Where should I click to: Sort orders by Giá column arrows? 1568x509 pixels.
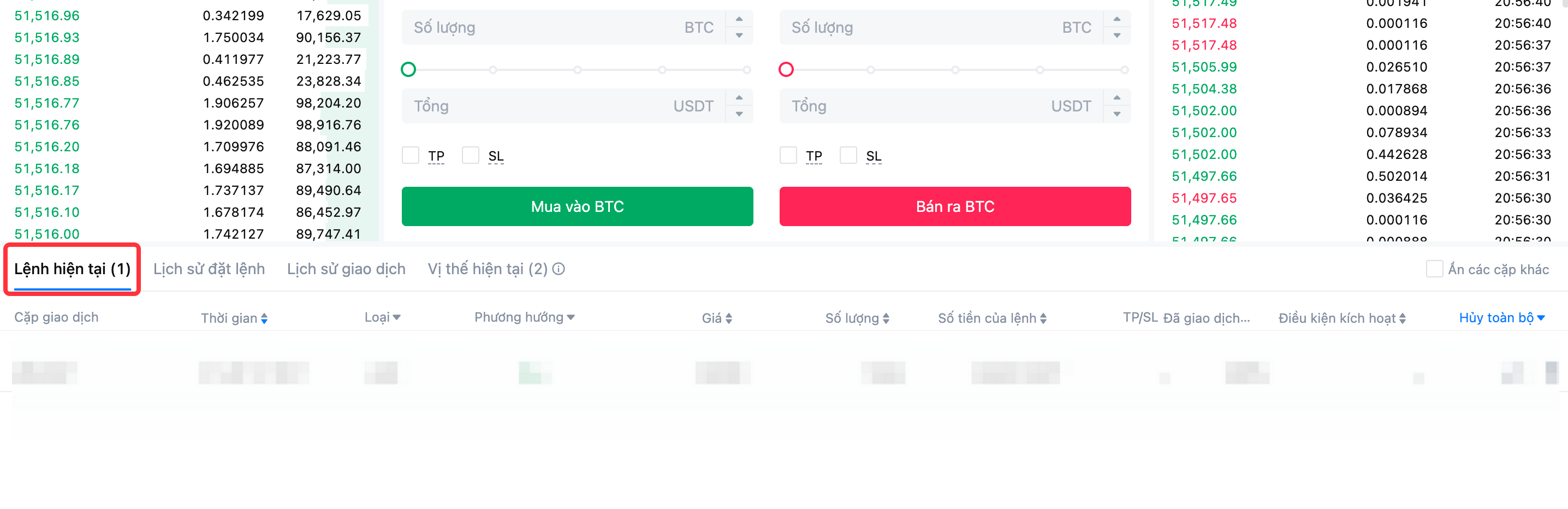(x=729, y=318)
